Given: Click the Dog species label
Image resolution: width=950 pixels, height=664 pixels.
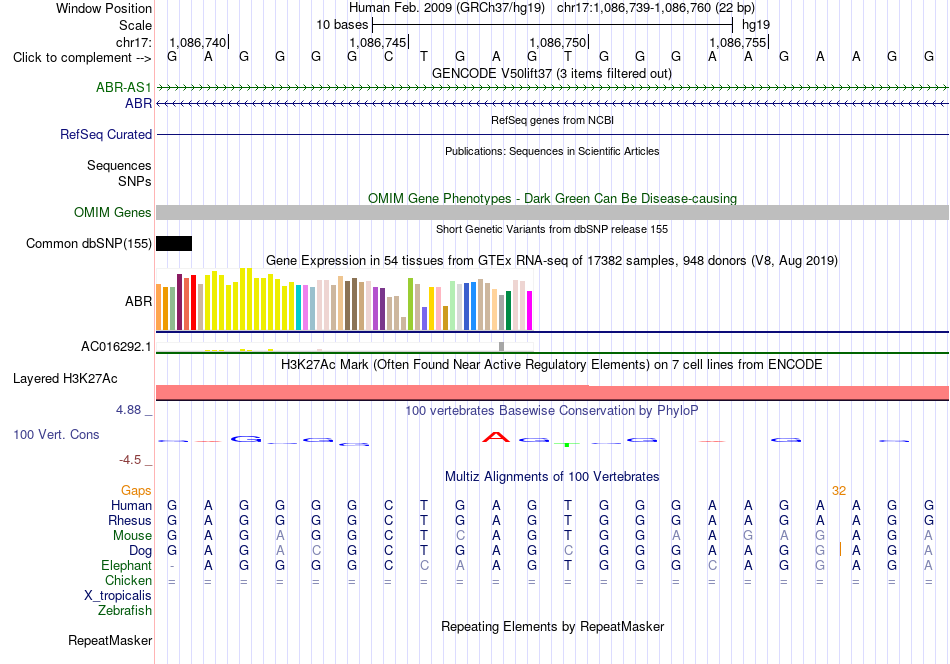Looking at the screenshot, I should coord(141,551).
